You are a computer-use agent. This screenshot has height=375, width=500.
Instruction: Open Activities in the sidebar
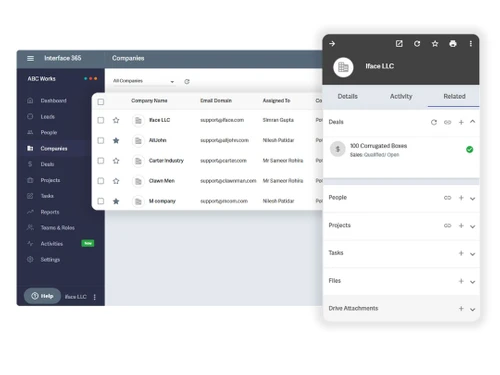(52, 244)
